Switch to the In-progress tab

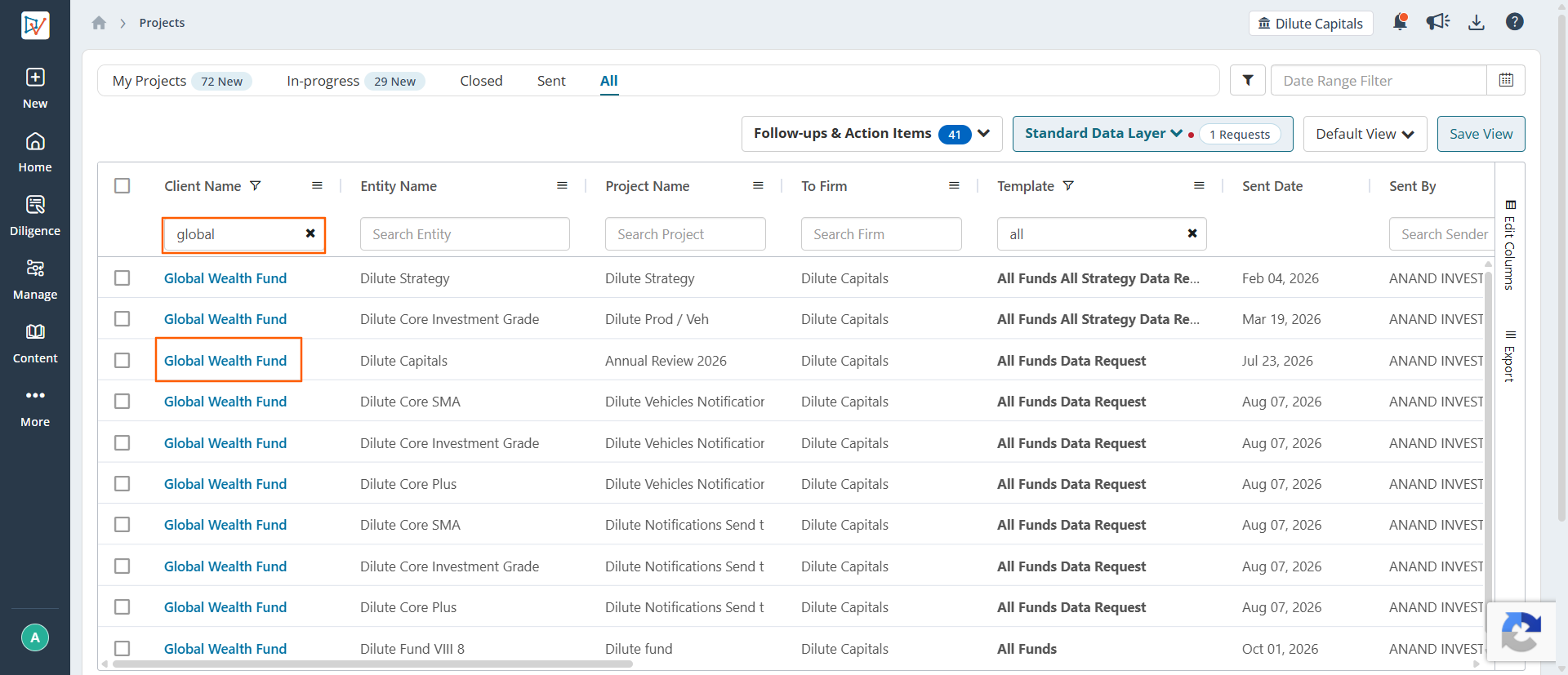(x=355, y=81)
